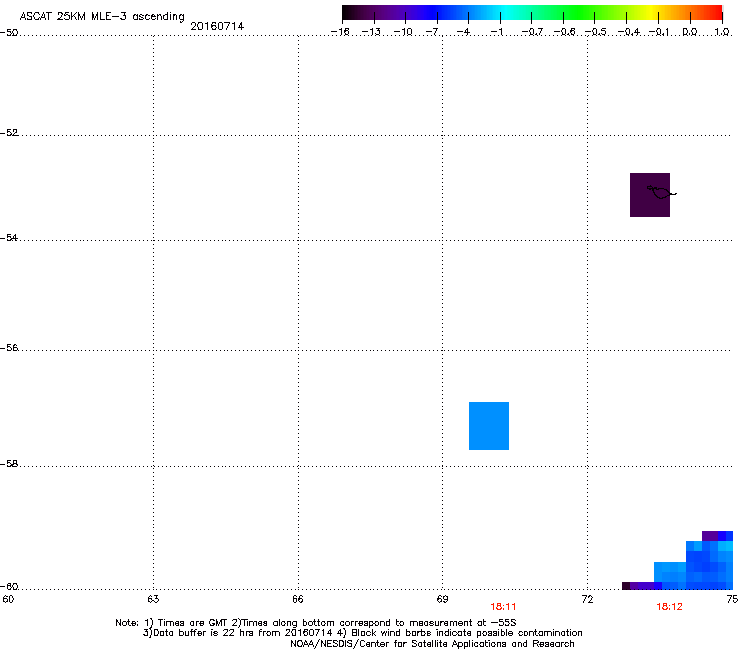Viewport: 740px width, 650px height.
Task: Click the red "18:11" time stamp
Action: tap(503, 607)
